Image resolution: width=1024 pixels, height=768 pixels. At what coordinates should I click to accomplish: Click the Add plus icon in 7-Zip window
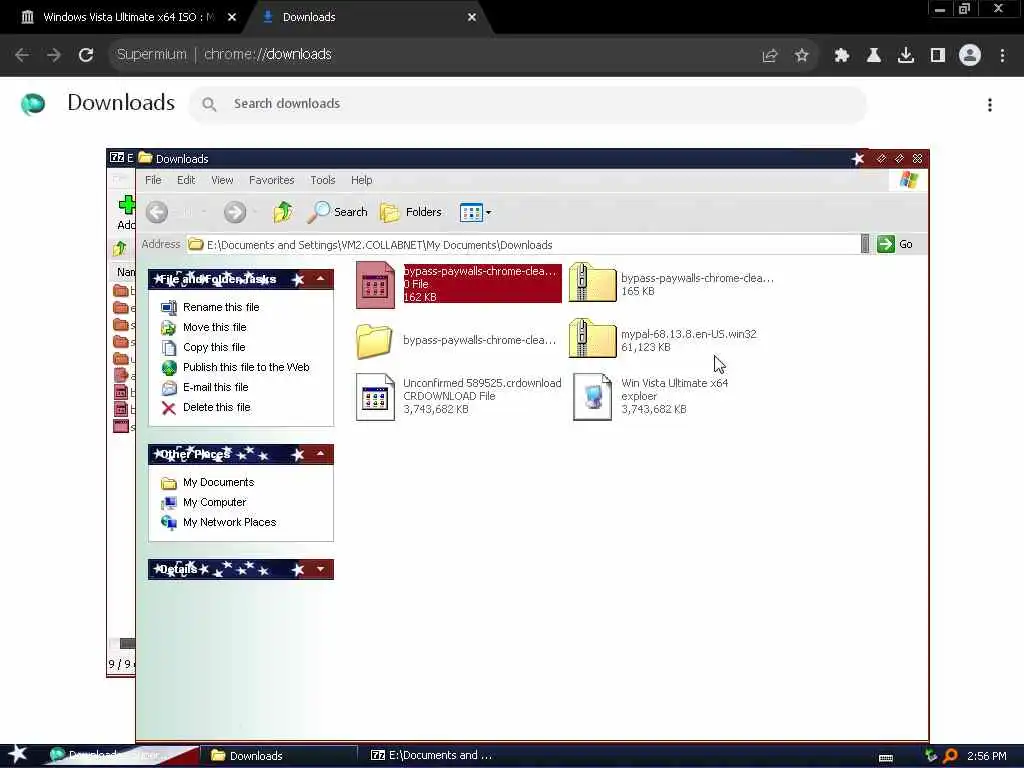[126, 205]
